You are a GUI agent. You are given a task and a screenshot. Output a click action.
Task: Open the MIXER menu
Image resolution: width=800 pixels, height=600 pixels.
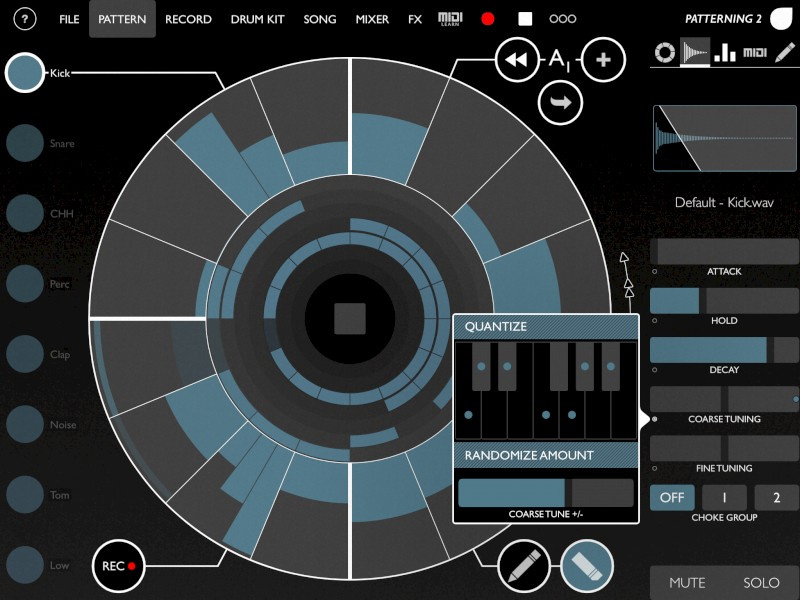[x=372, y=19]
